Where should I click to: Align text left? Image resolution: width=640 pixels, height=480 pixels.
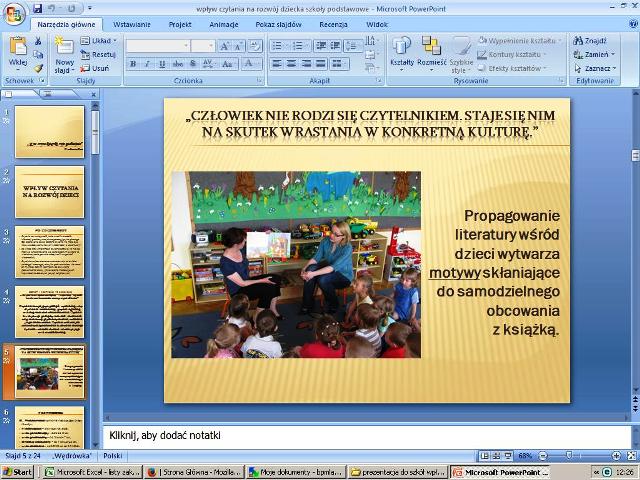click(277, 64)
